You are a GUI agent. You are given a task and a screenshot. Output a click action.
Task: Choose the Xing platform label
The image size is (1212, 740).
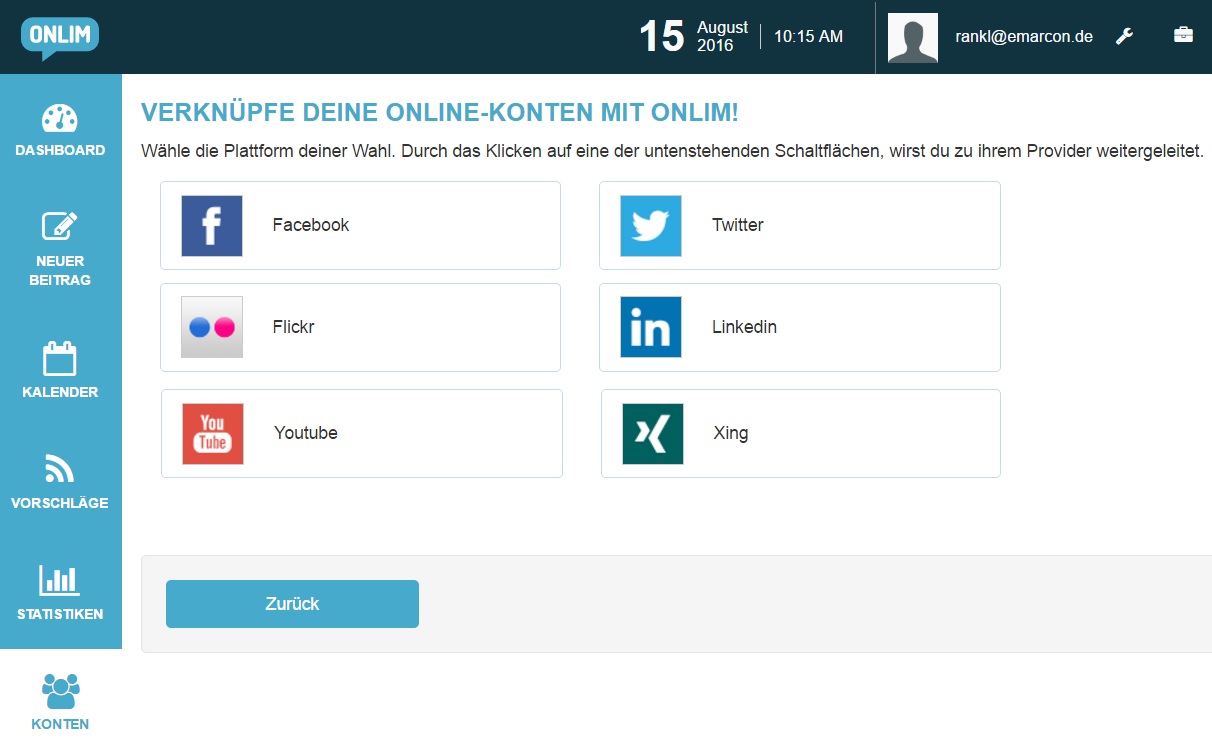tap(731, 433)
